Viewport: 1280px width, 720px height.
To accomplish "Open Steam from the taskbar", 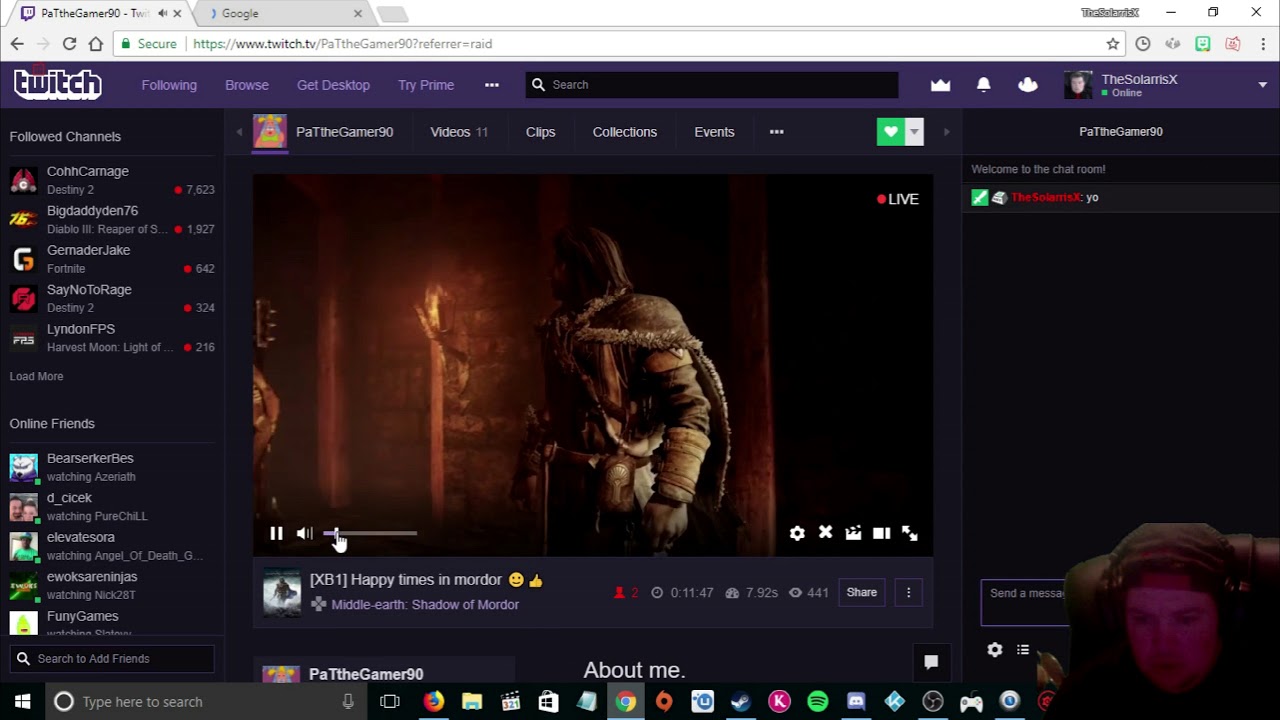I will point(741,702).
